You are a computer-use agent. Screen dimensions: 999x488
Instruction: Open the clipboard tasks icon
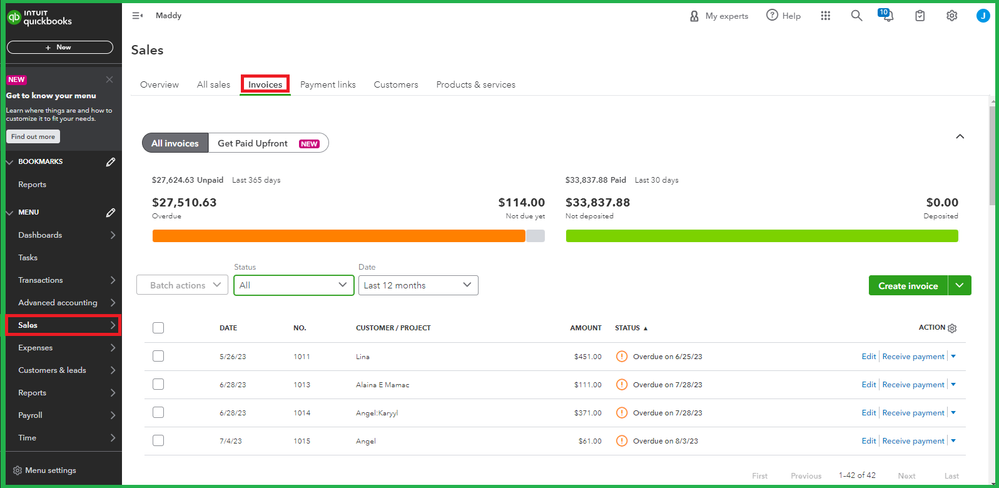(919, 16)
